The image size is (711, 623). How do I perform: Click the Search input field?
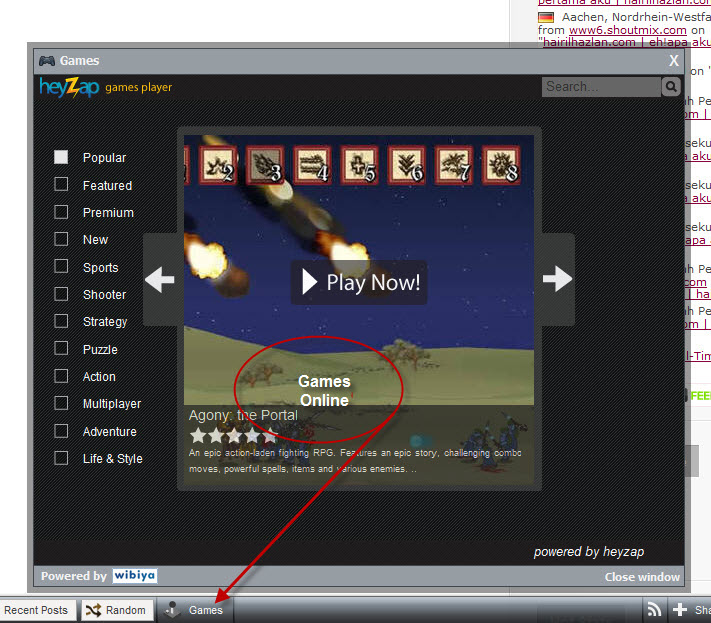pos(601,87)
